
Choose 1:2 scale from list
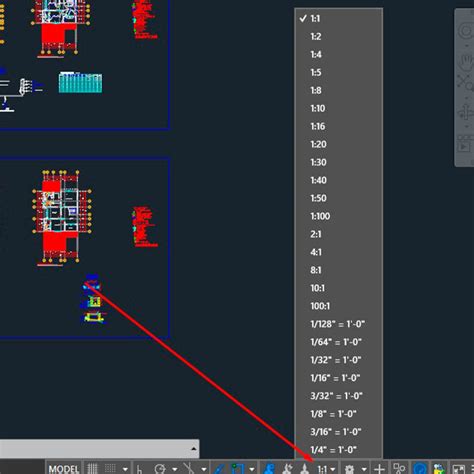click(x=339, y=36)
